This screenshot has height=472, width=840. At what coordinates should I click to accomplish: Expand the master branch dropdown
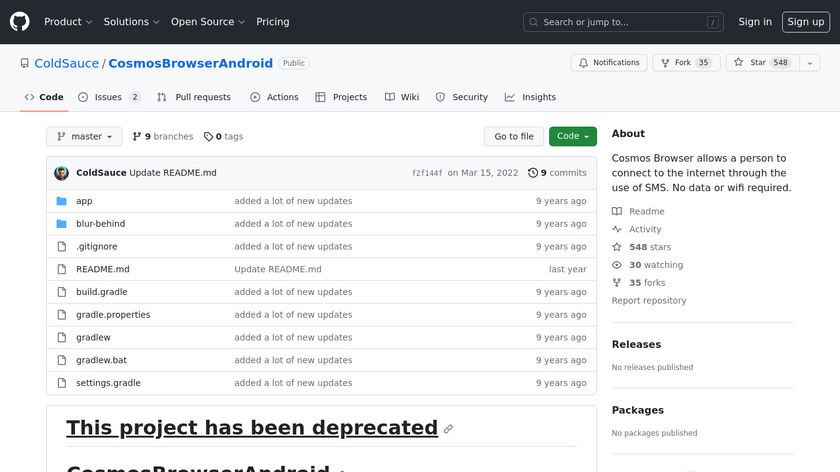[x=84, y=137]
